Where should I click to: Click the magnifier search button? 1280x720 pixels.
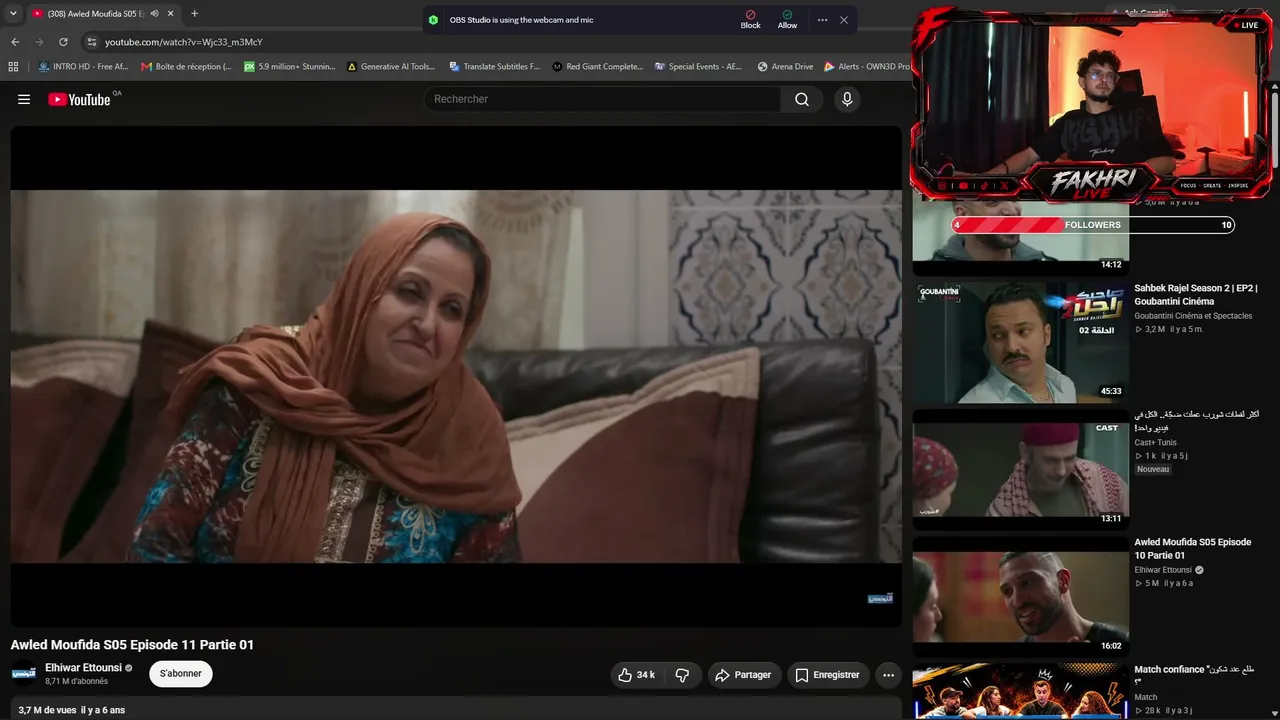click(802, 99)
